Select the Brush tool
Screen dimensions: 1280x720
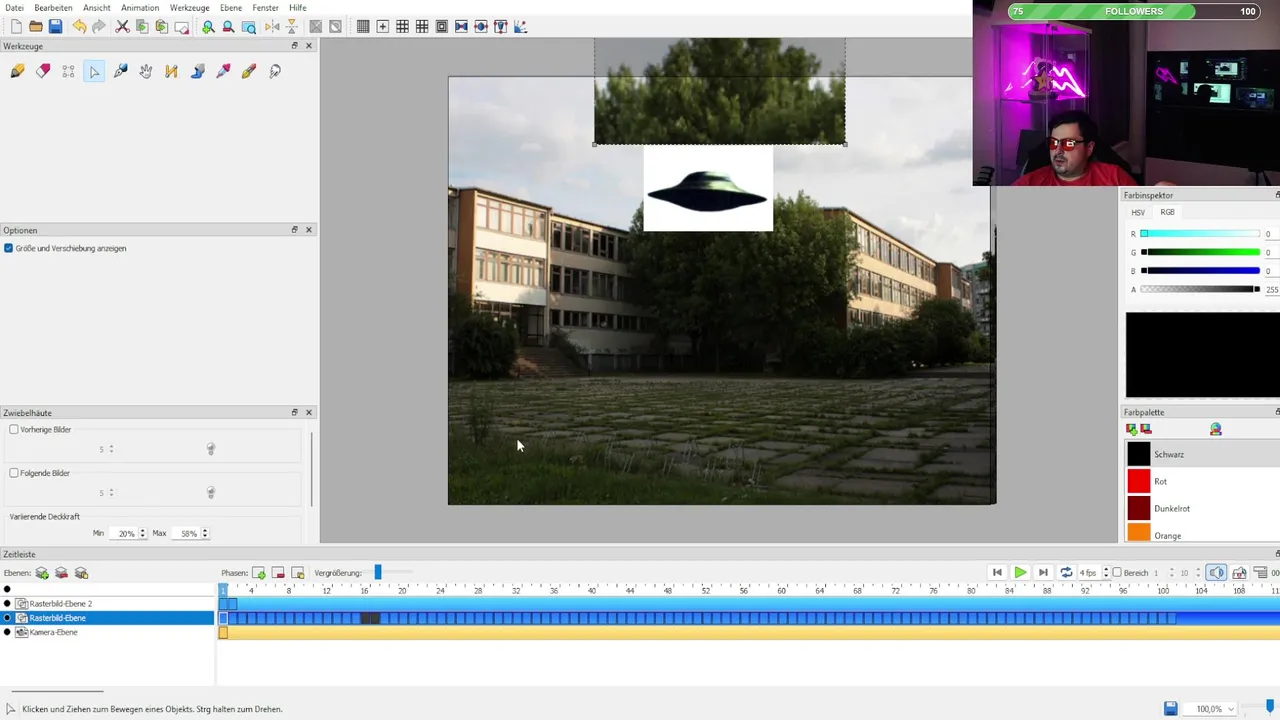pos(249,71)
